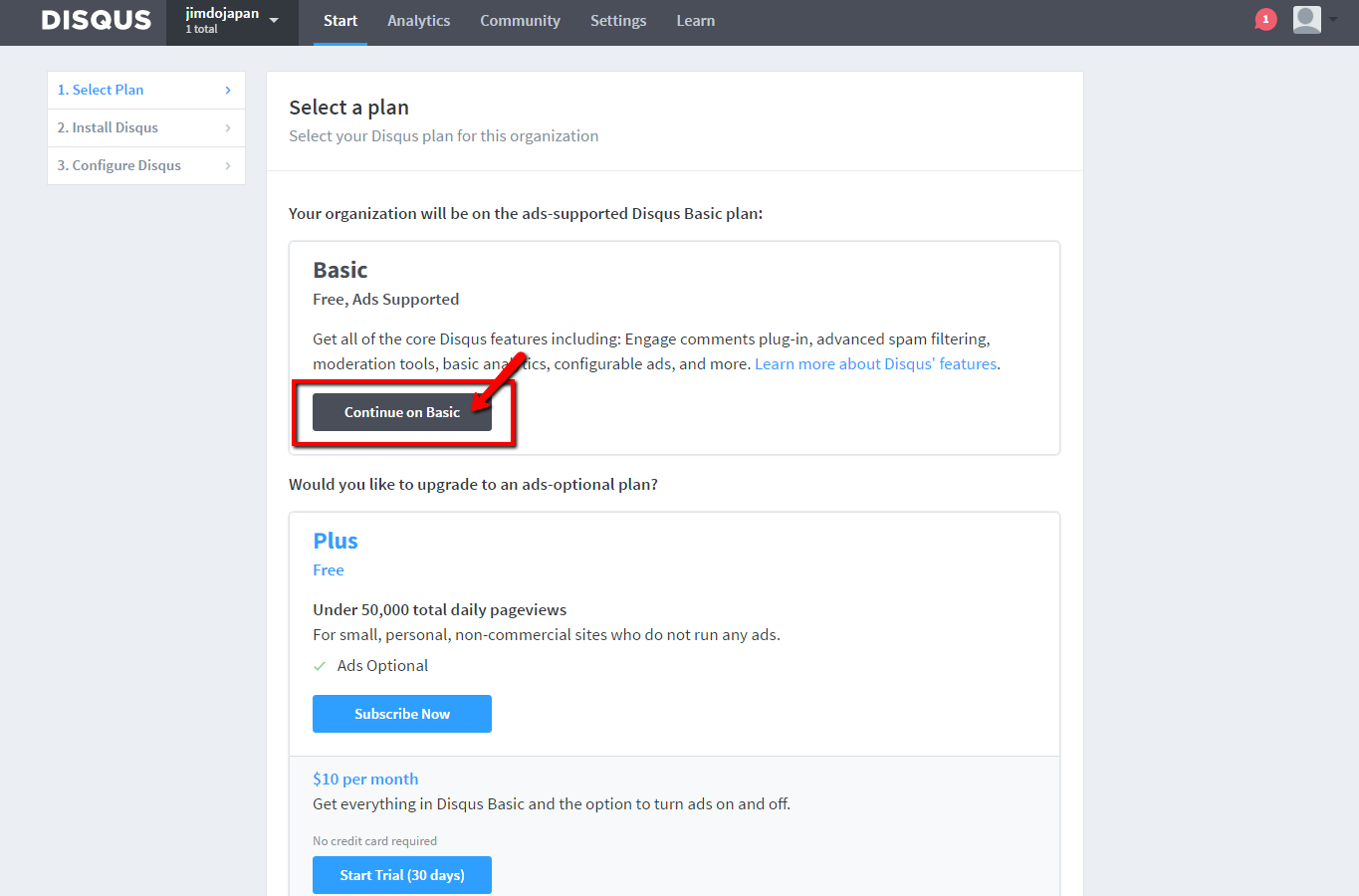Screen dimensions: 1359x896
Task: Select the Start tab
Action: (340, 20)
